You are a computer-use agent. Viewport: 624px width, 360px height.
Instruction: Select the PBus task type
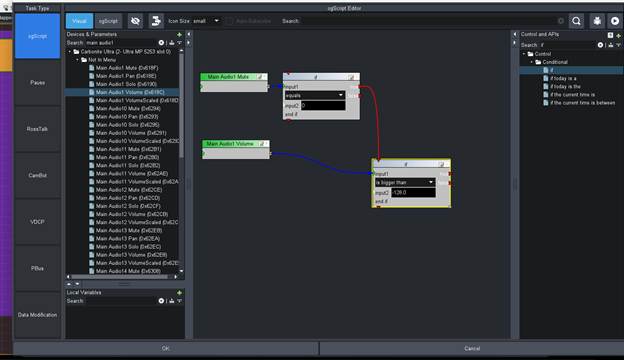tap(37, 268)
